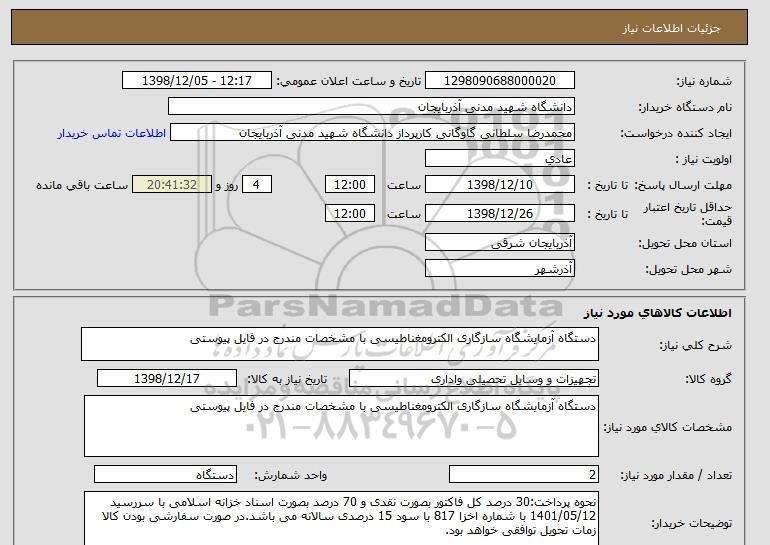Click the اولویت نیاز label
The height and width of the screenshot is (545, 770).
pos(704,160)
